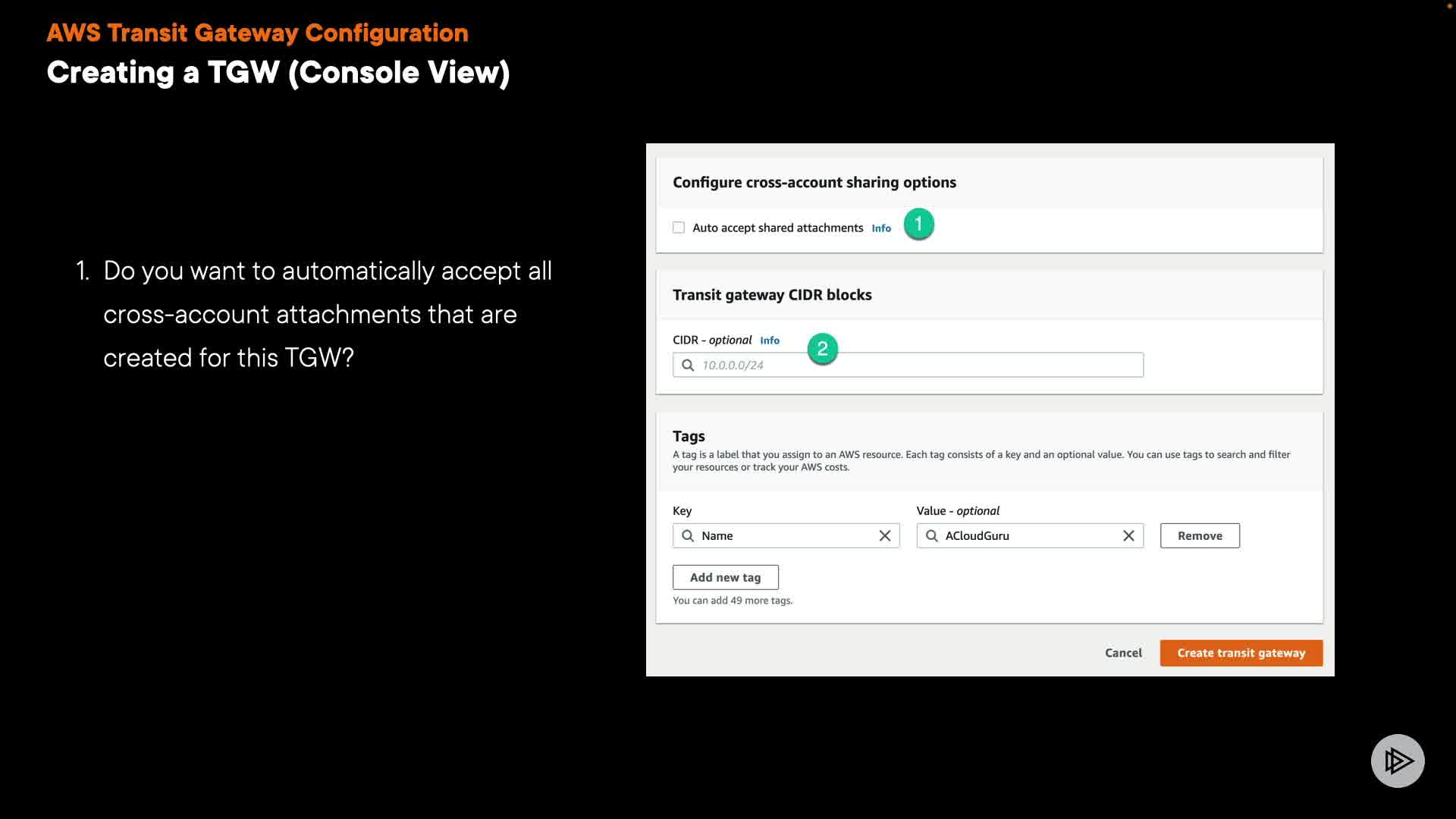Click the Value field containing ACloudGuru

(x=1028, y=536)
